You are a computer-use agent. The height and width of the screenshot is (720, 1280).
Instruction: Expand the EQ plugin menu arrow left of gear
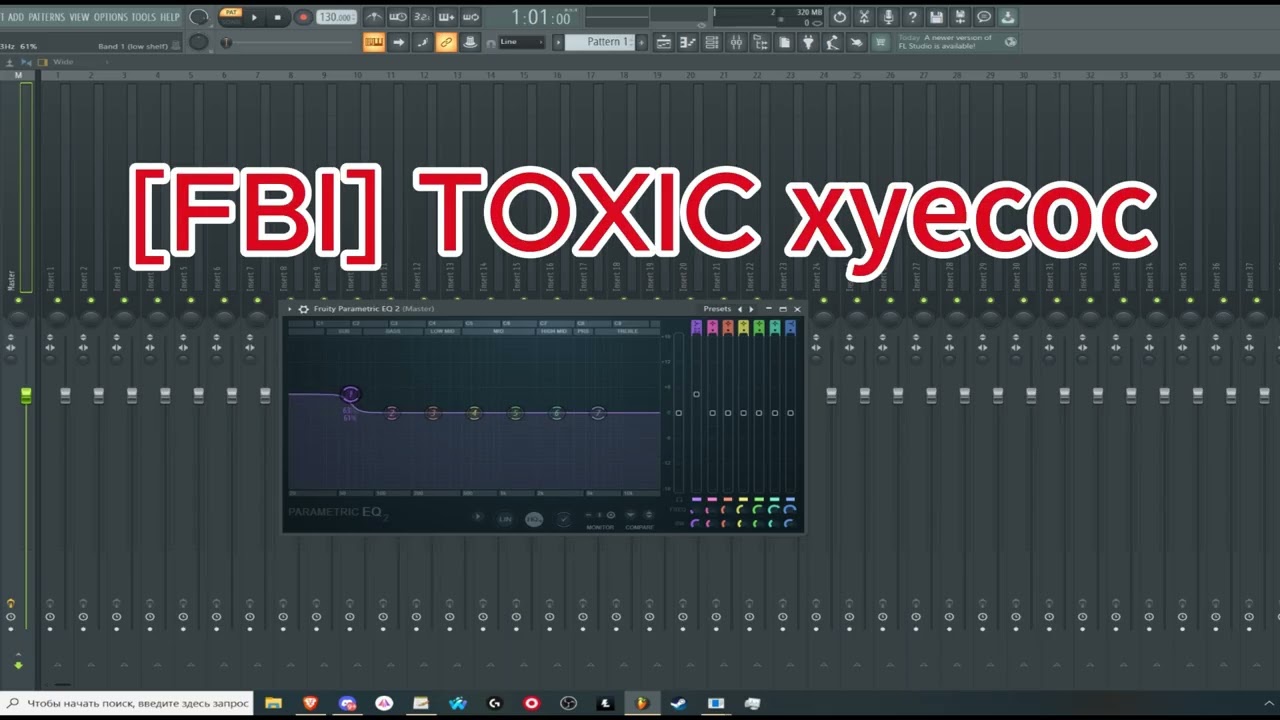click(x=290, y=309)
